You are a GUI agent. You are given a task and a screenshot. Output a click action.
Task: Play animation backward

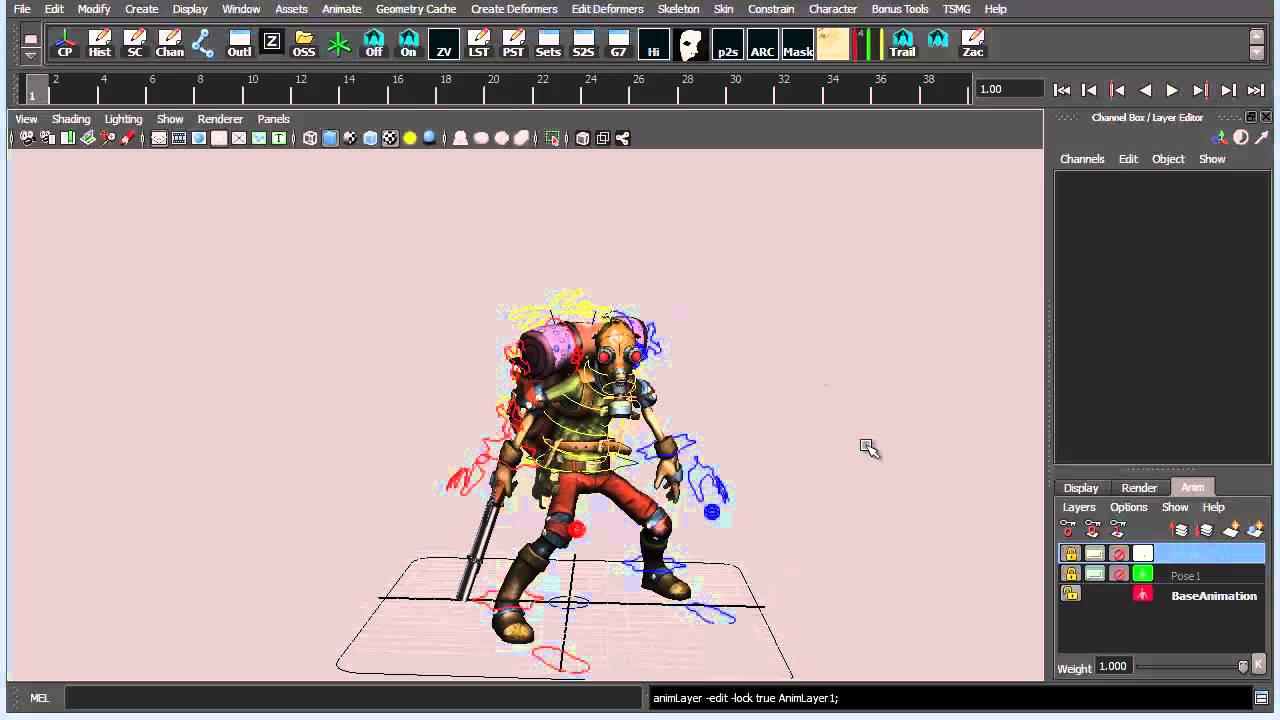point(1145,90)
